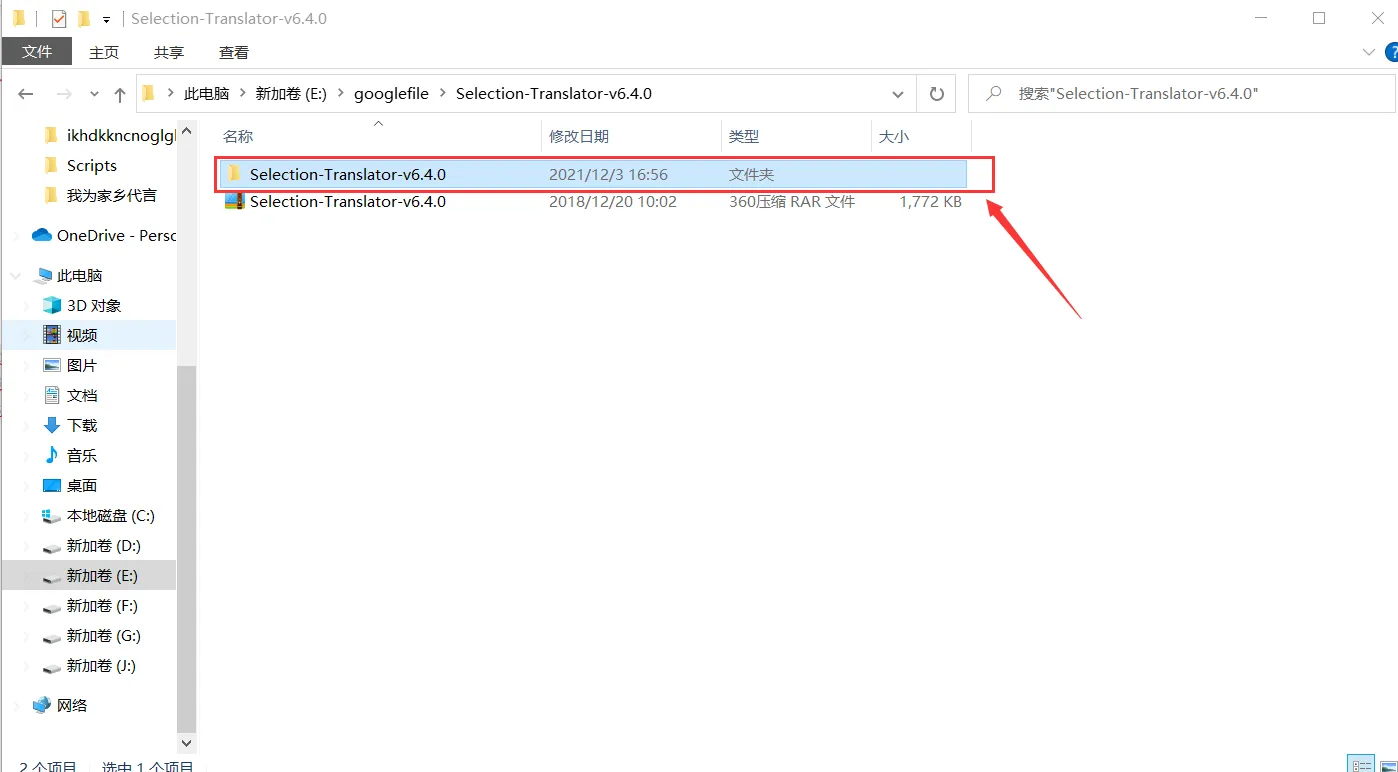The width and height of the screenshot is (1398, 772).
Task: Click the 新加卷 (E:) drive icon in the sidebar
Action: [x=52, y=577]
